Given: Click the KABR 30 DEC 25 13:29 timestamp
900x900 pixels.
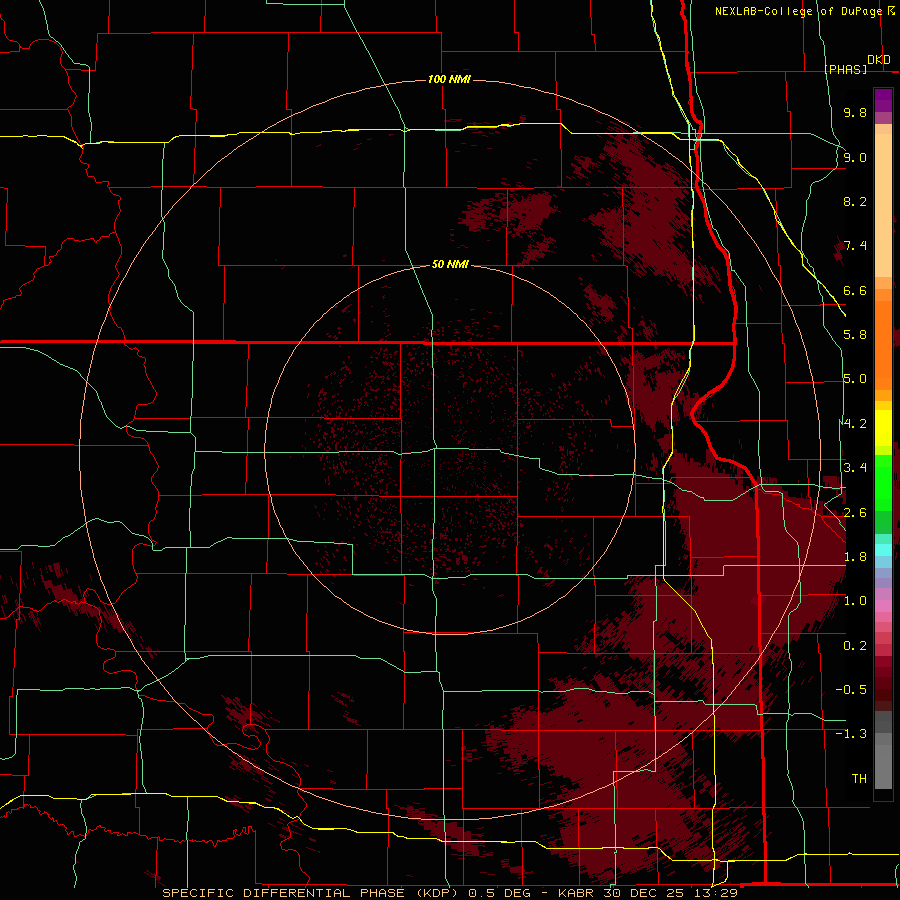Looking at the screenshot, I should point(647,893).
